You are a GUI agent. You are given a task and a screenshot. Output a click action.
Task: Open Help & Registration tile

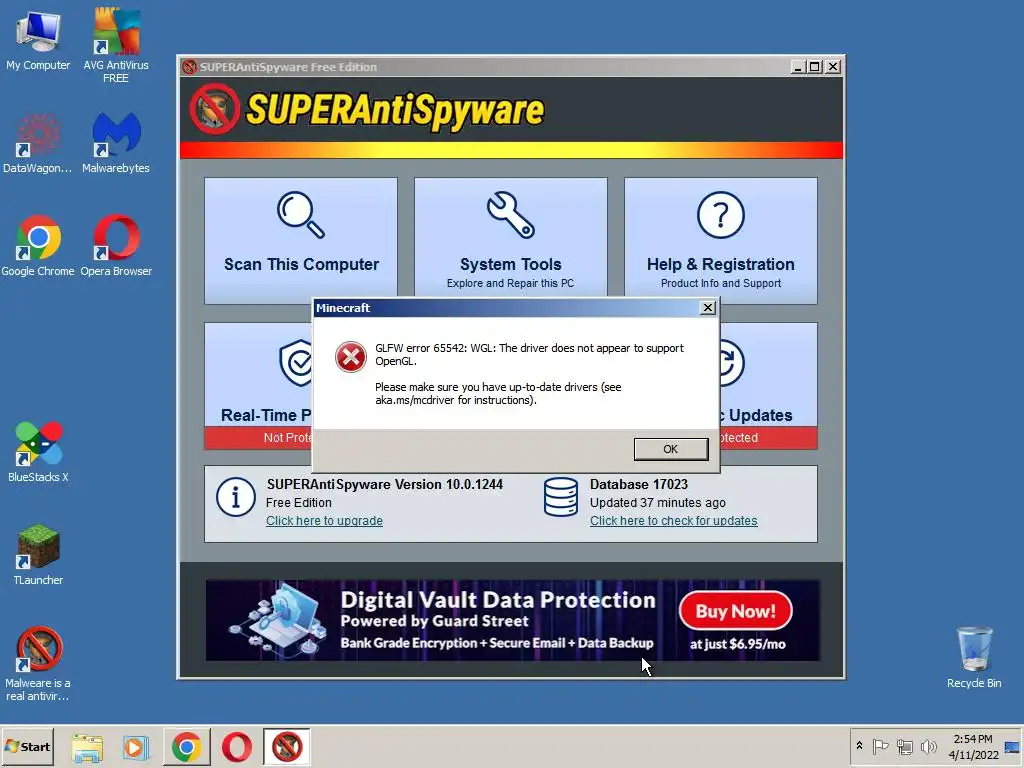point(720,240)
